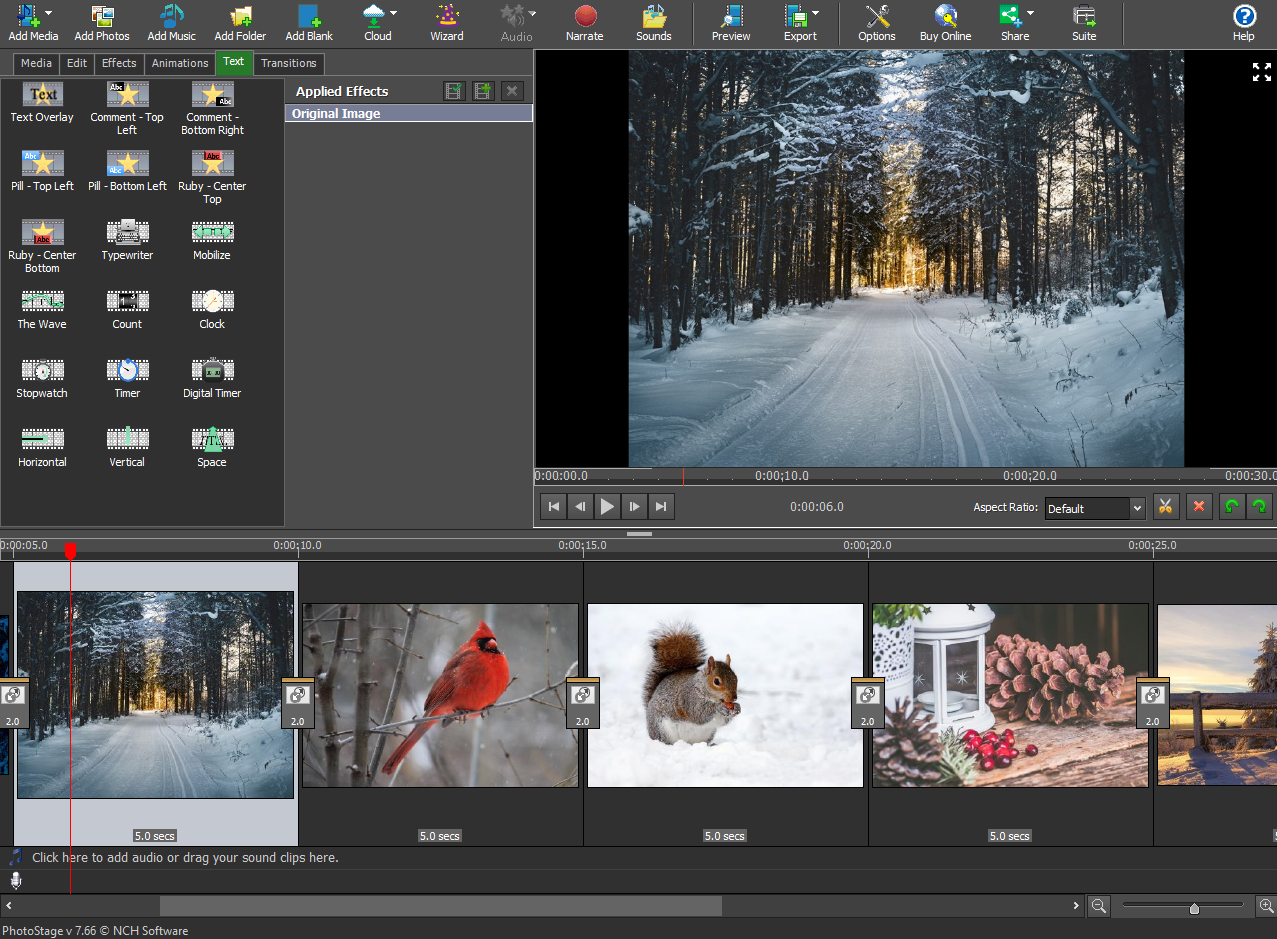This screenshot has height=939, width=1277.
Task: Expand the Aspect Ratio dropdown
Action: (x=1136, y=509)
